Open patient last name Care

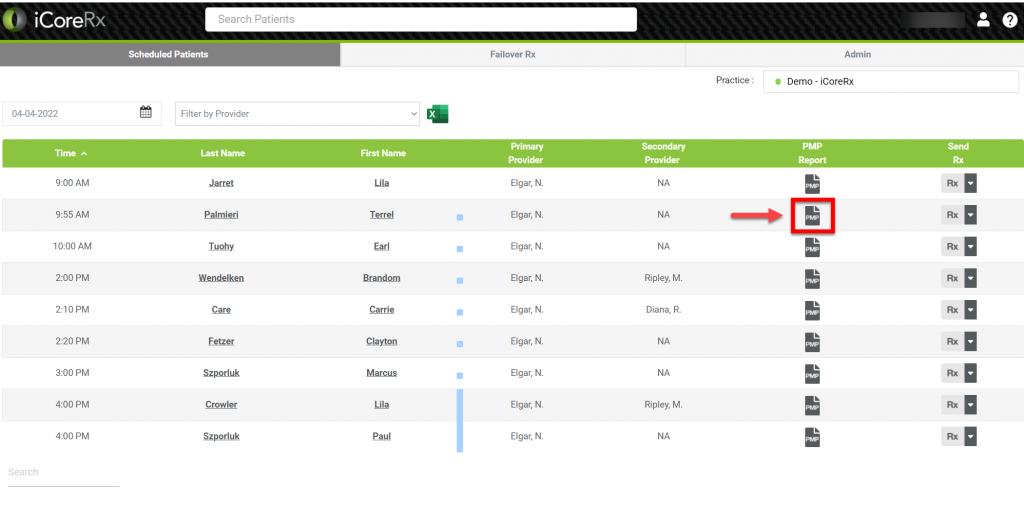(221, 310)
